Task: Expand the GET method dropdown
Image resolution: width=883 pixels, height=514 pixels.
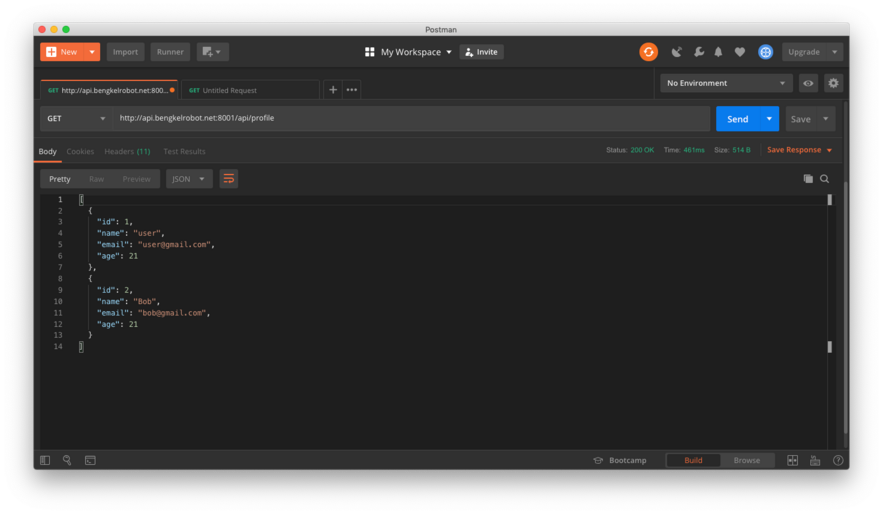Action: [x=76, y=118]
